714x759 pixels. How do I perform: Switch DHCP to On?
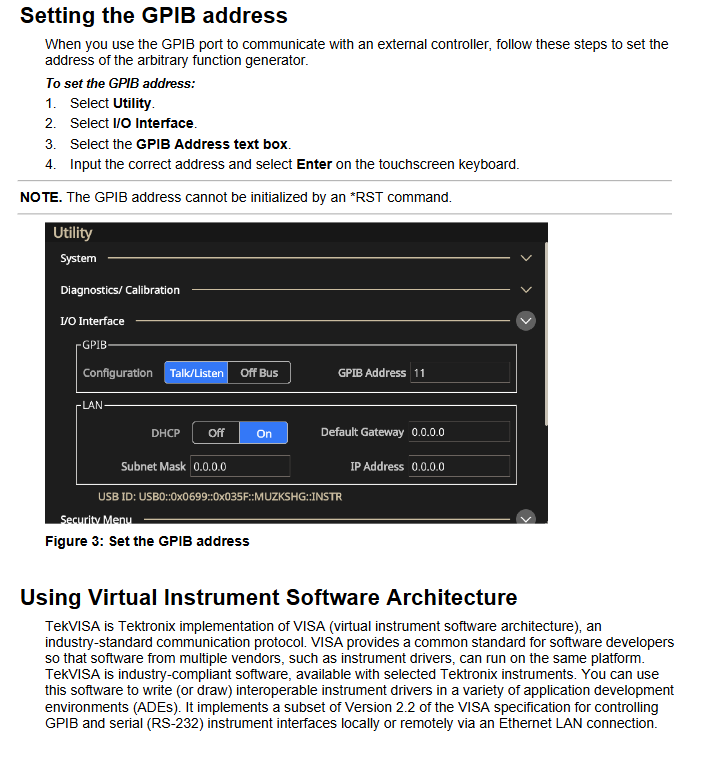coord(264,433)
